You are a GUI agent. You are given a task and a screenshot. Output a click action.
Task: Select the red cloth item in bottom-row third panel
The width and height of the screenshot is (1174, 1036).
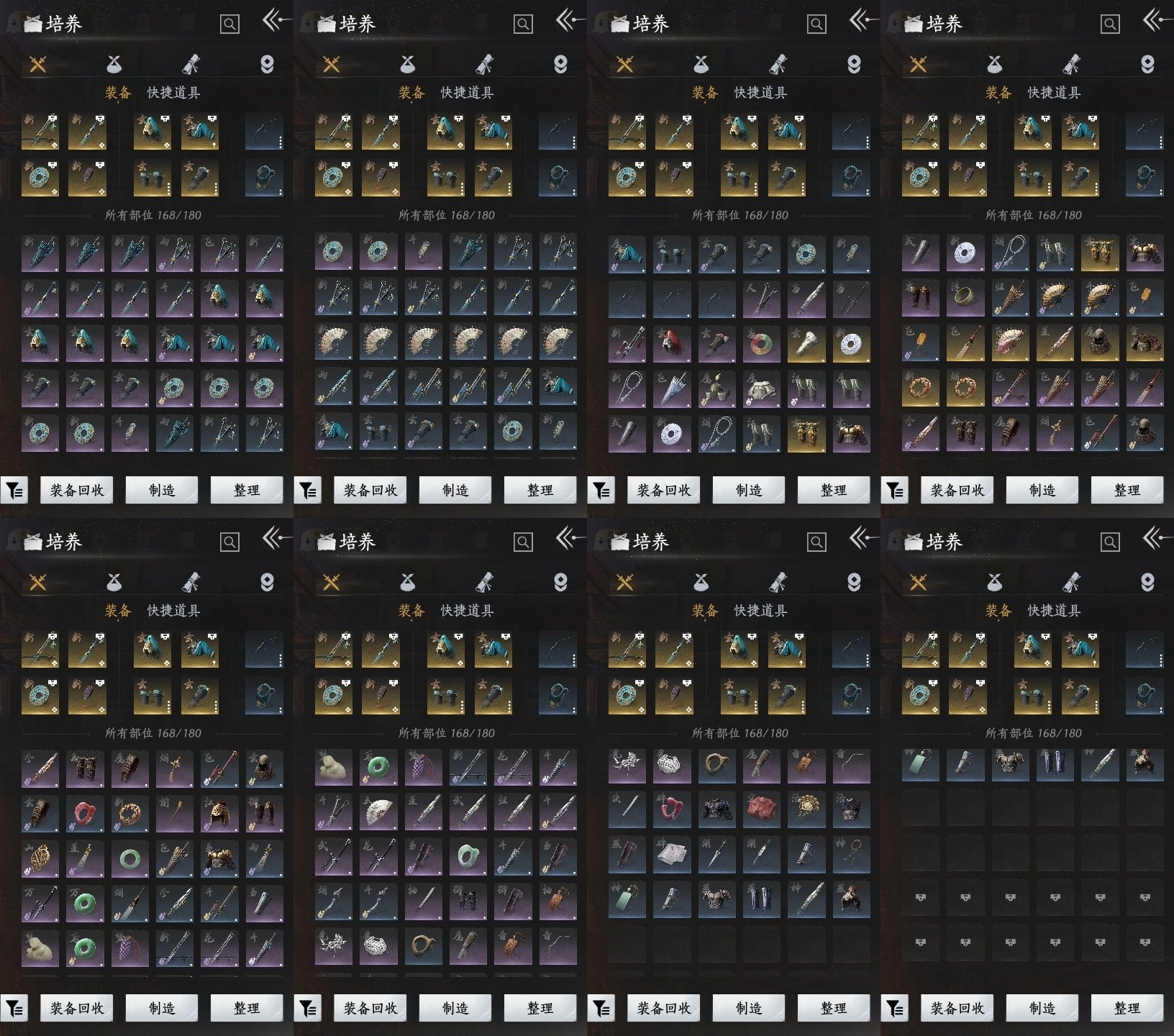coord(761,809)
